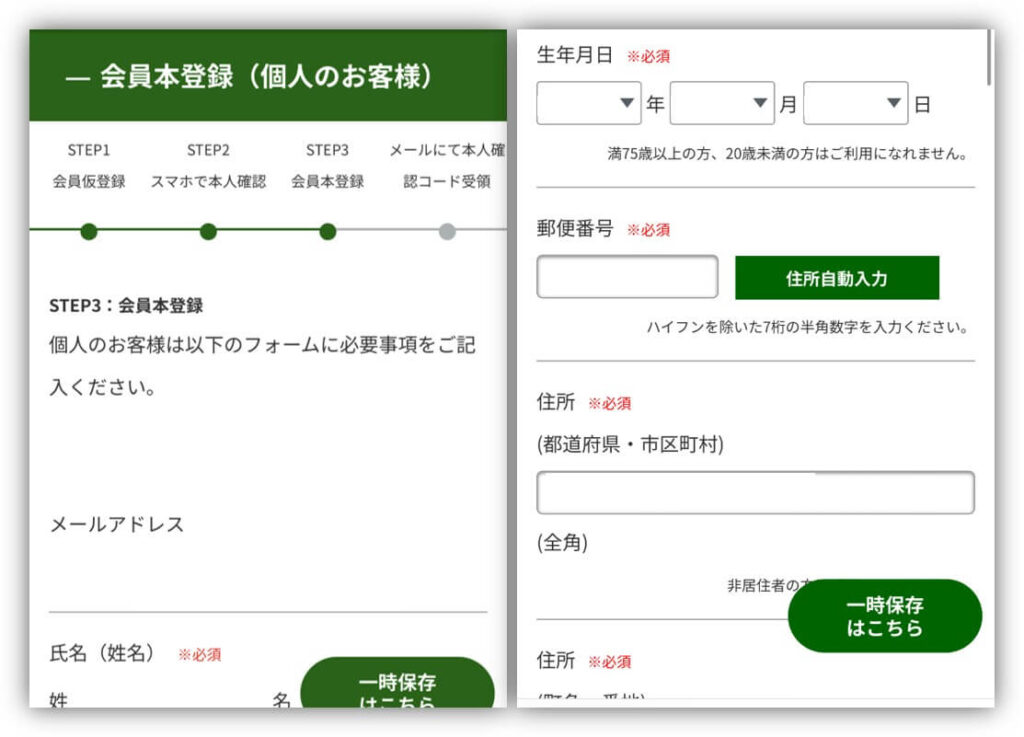The height and width of the screenshot is (737, 1024).
Task: Tap 一時保存はこちら button beside the 氏名 field
Action: click(397, 687)
